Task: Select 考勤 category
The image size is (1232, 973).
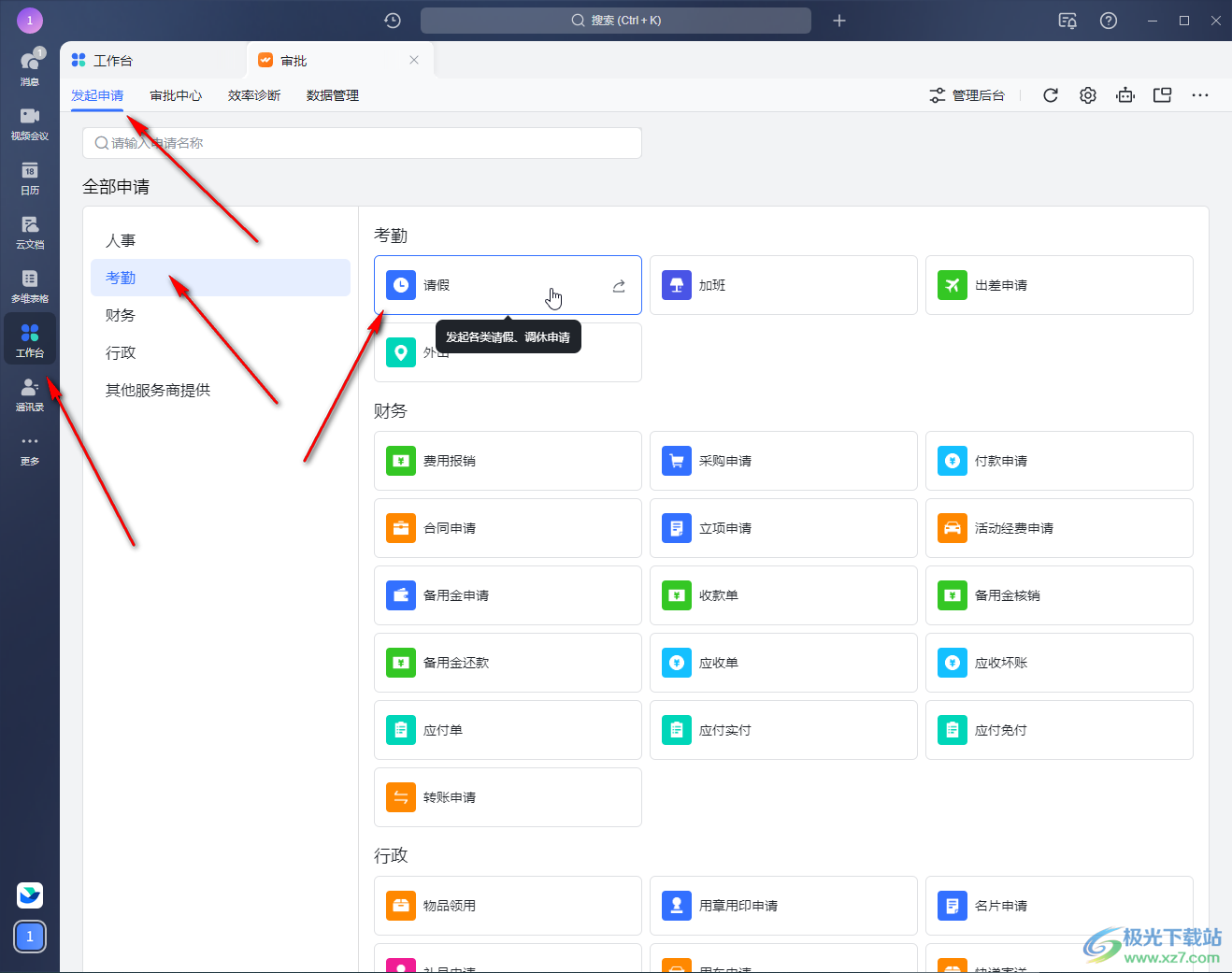Action: (x=221, y=278)
